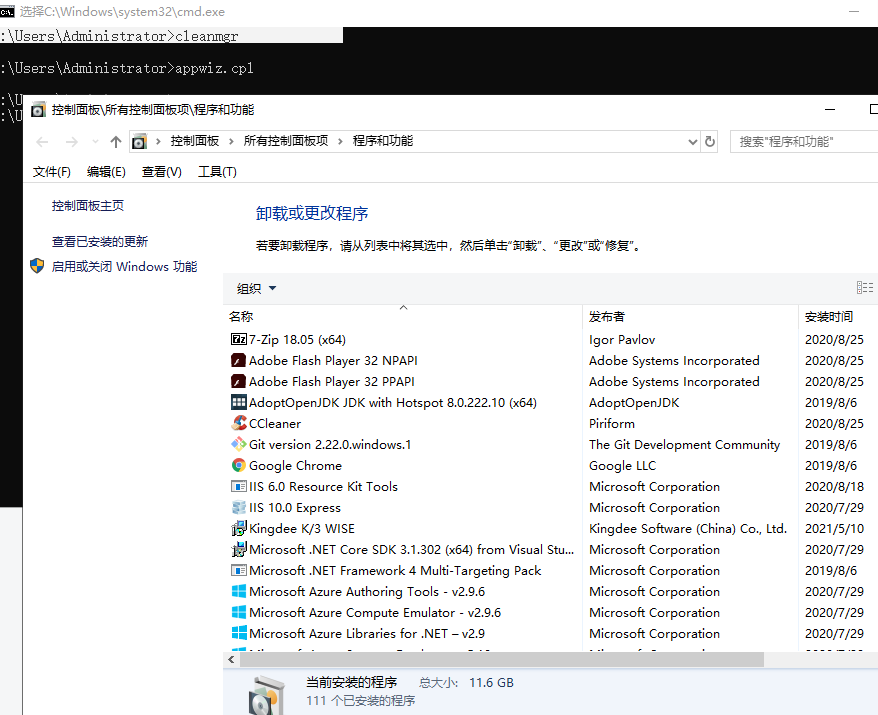Refresh the Programs and Features view
This screenshot has height=715, width=878.
point(710,142)
